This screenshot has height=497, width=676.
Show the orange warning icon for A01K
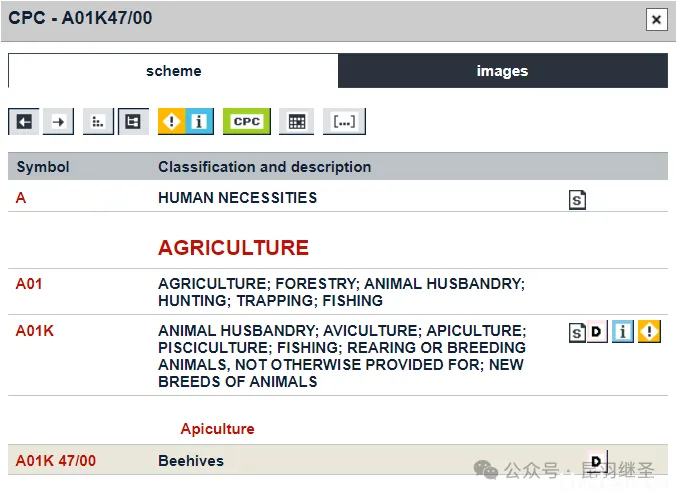tap(650, 332)
